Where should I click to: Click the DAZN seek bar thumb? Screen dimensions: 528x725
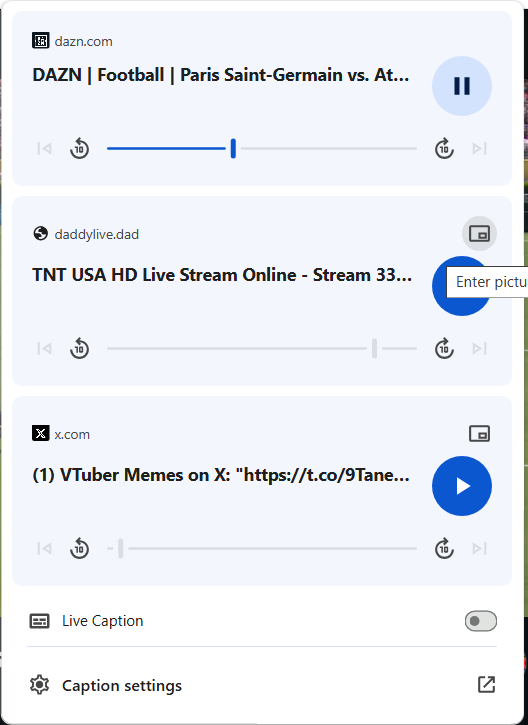233,148
